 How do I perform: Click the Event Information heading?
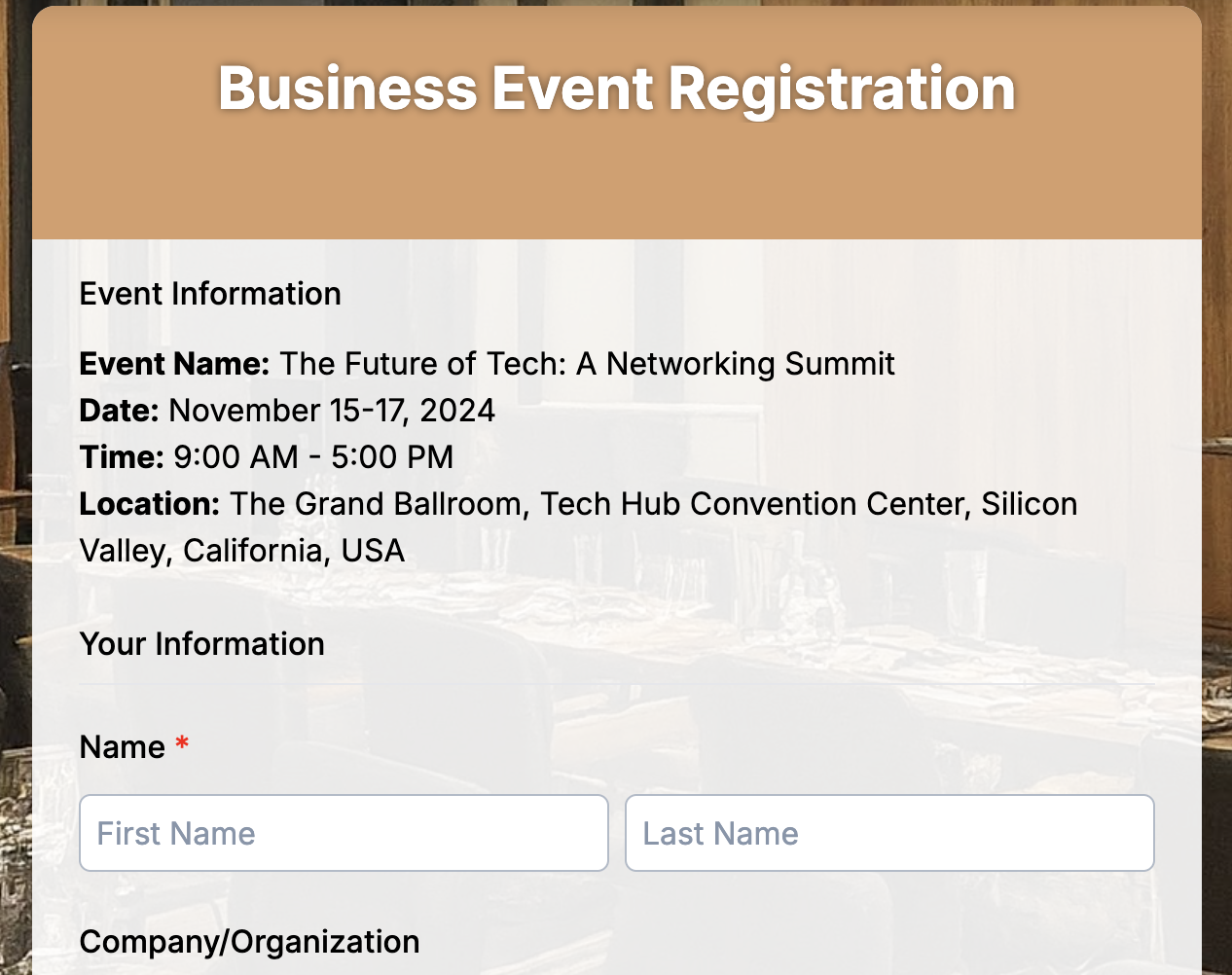[x=210, y=294]
